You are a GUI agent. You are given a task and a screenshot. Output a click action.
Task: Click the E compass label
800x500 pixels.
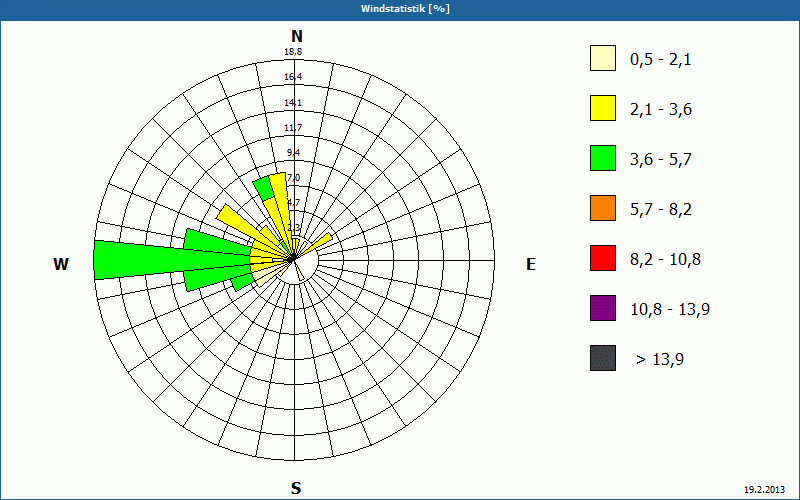[531, 264]
